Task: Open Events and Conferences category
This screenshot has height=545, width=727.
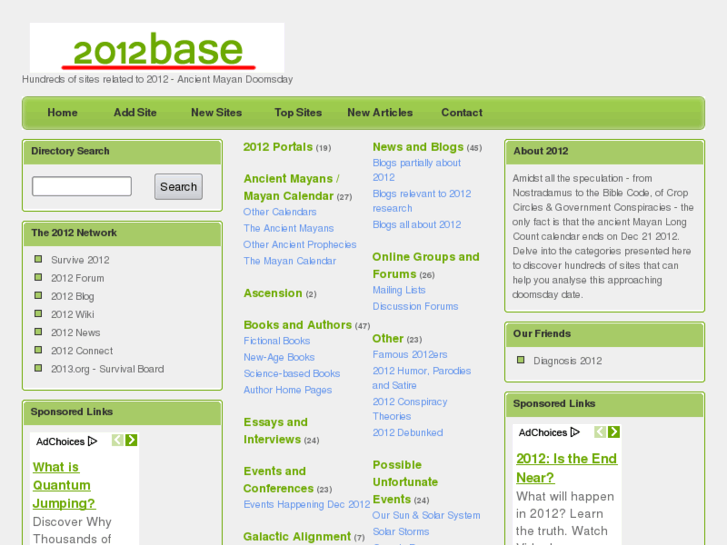Action: click(x=278, y=480)
